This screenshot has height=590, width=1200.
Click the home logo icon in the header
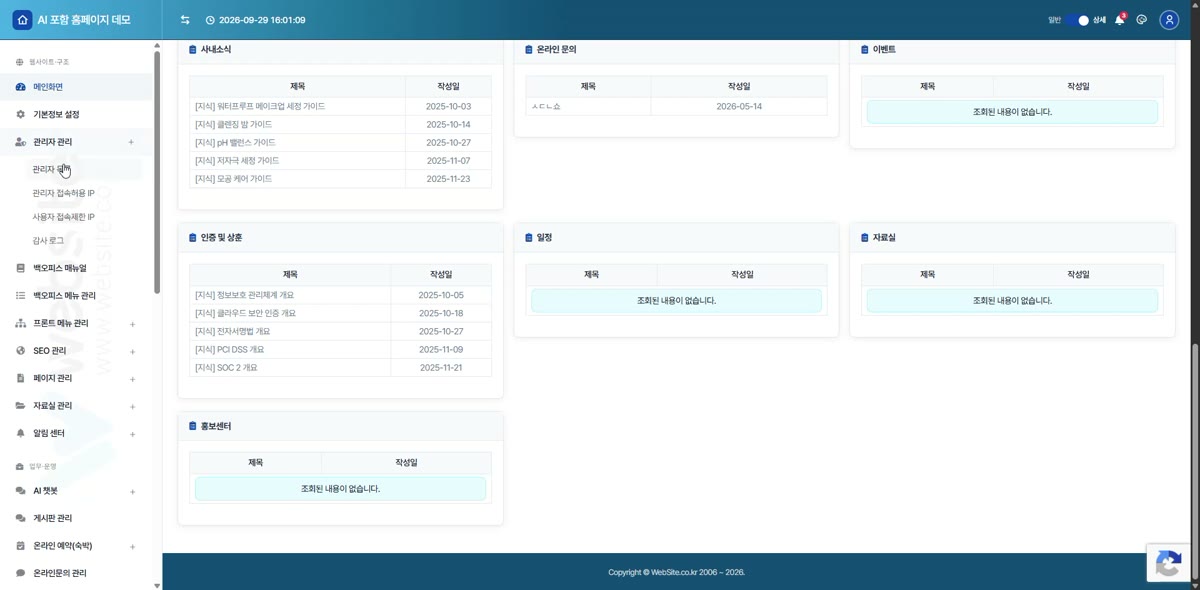[x=22, y=20]
